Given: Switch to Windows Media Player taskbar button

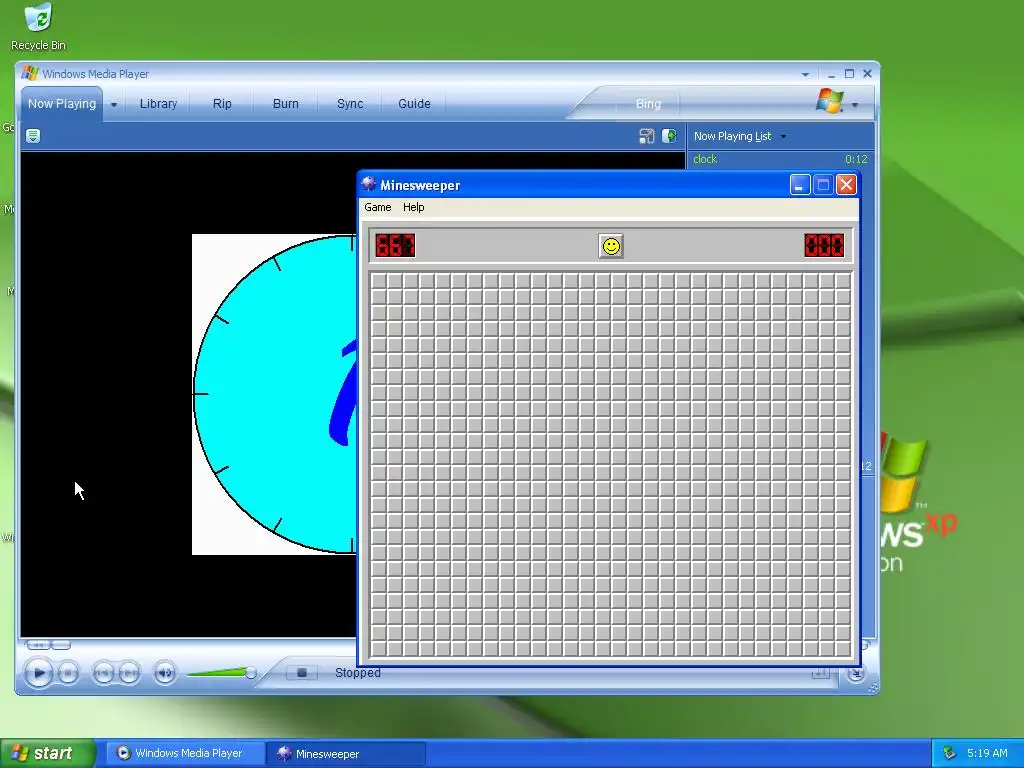Looking at the screenshot, I should point(185,753).
